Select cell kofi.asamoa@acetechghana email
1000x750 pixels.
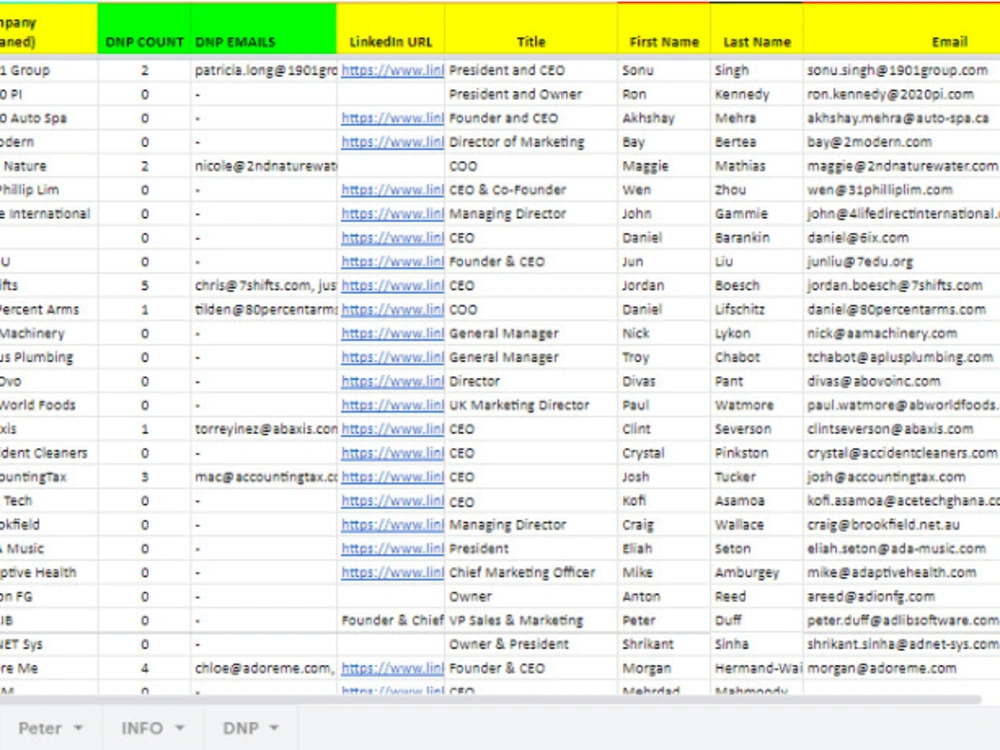[901, 501]
